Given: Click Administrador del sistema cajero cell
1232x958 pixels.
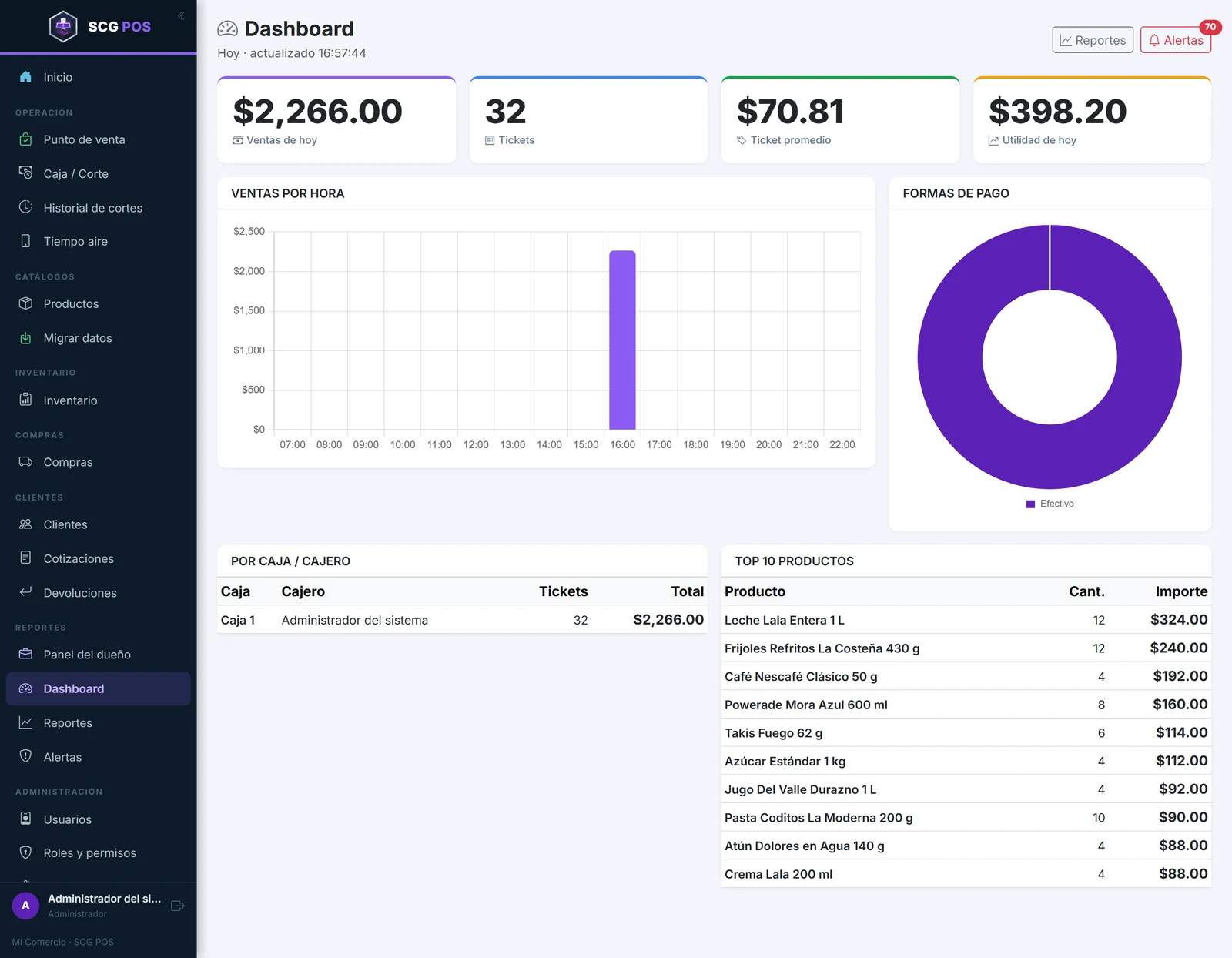Looking at the screenshot, I should click(x=354, y=620).
